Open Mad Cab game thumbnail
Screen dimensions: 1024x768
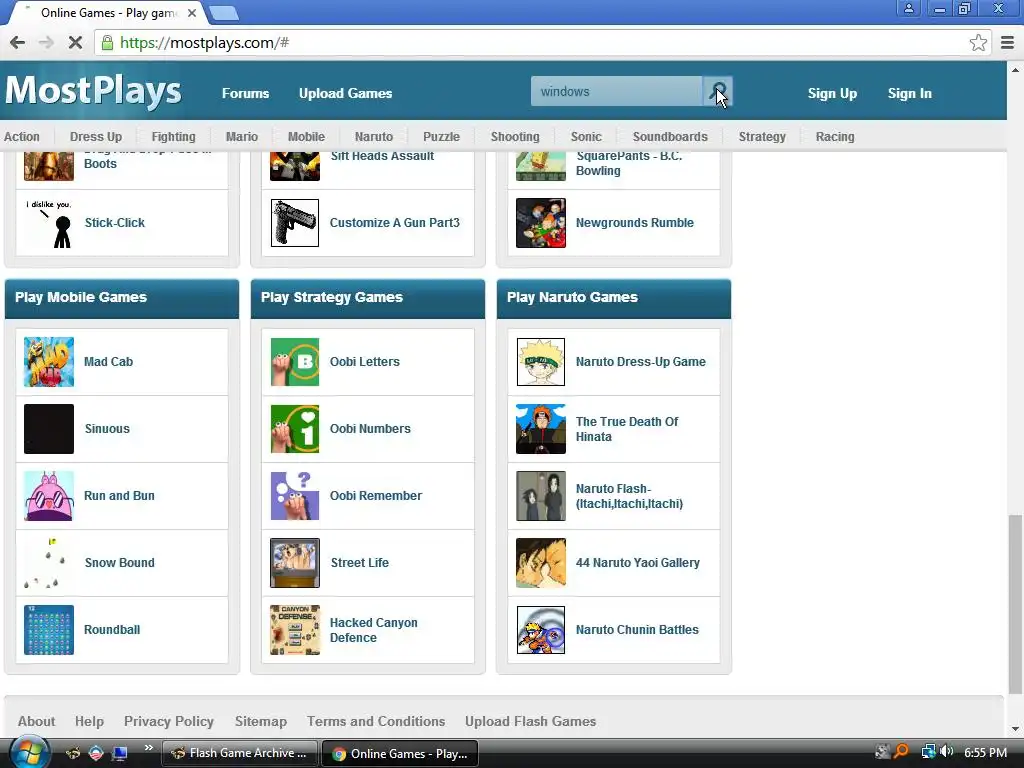coord(49,362)
